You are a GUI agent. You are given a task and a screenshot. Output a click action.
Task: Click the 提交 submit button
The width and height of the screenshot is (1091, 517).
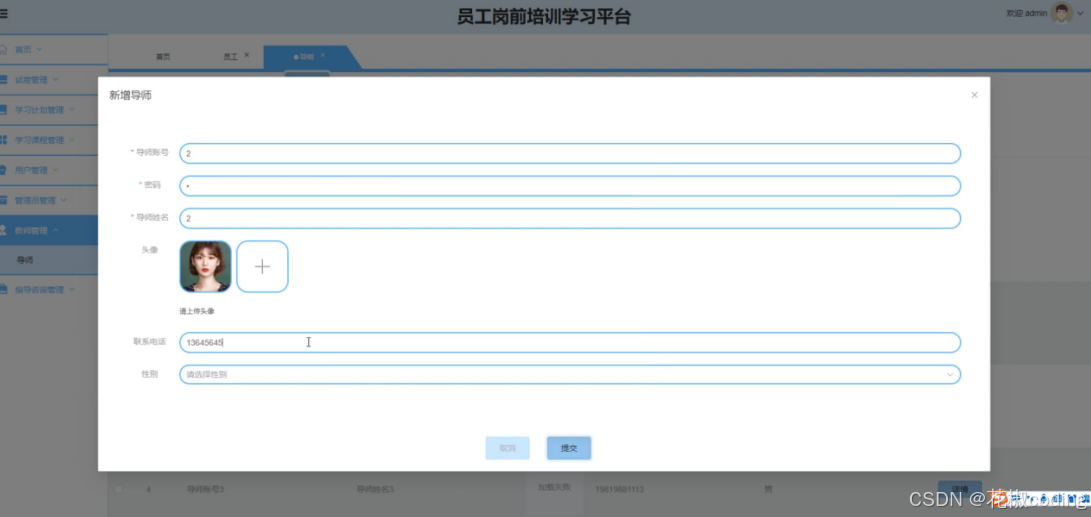569,448
